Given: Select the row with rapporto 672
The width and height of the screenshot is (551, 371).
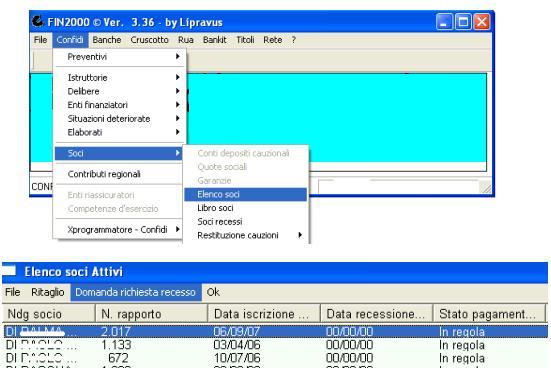Looking at the screenshot, I should [x=275, y=358].
